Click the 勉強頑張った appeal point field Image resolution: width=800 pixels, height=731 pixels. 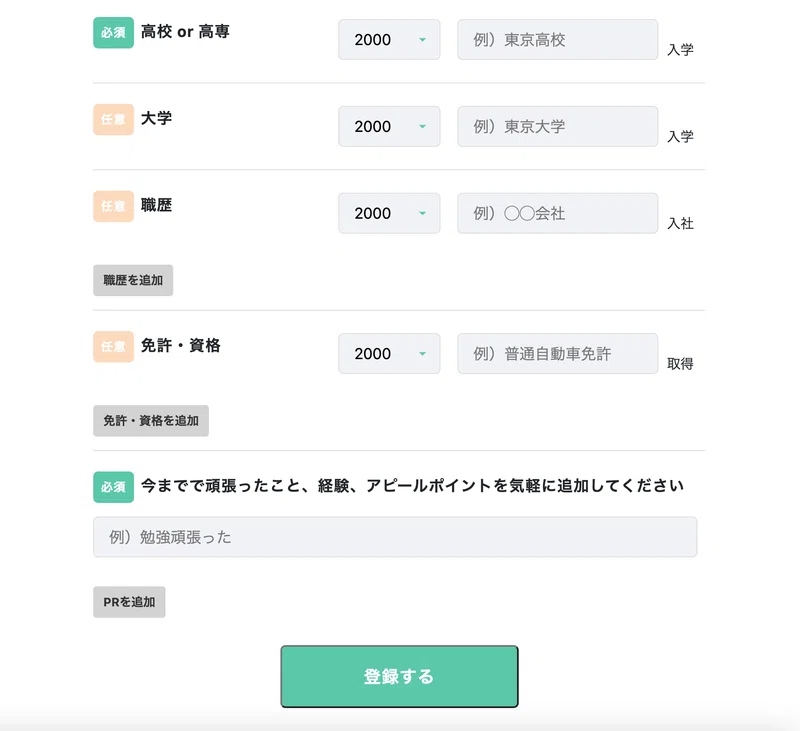395,537
